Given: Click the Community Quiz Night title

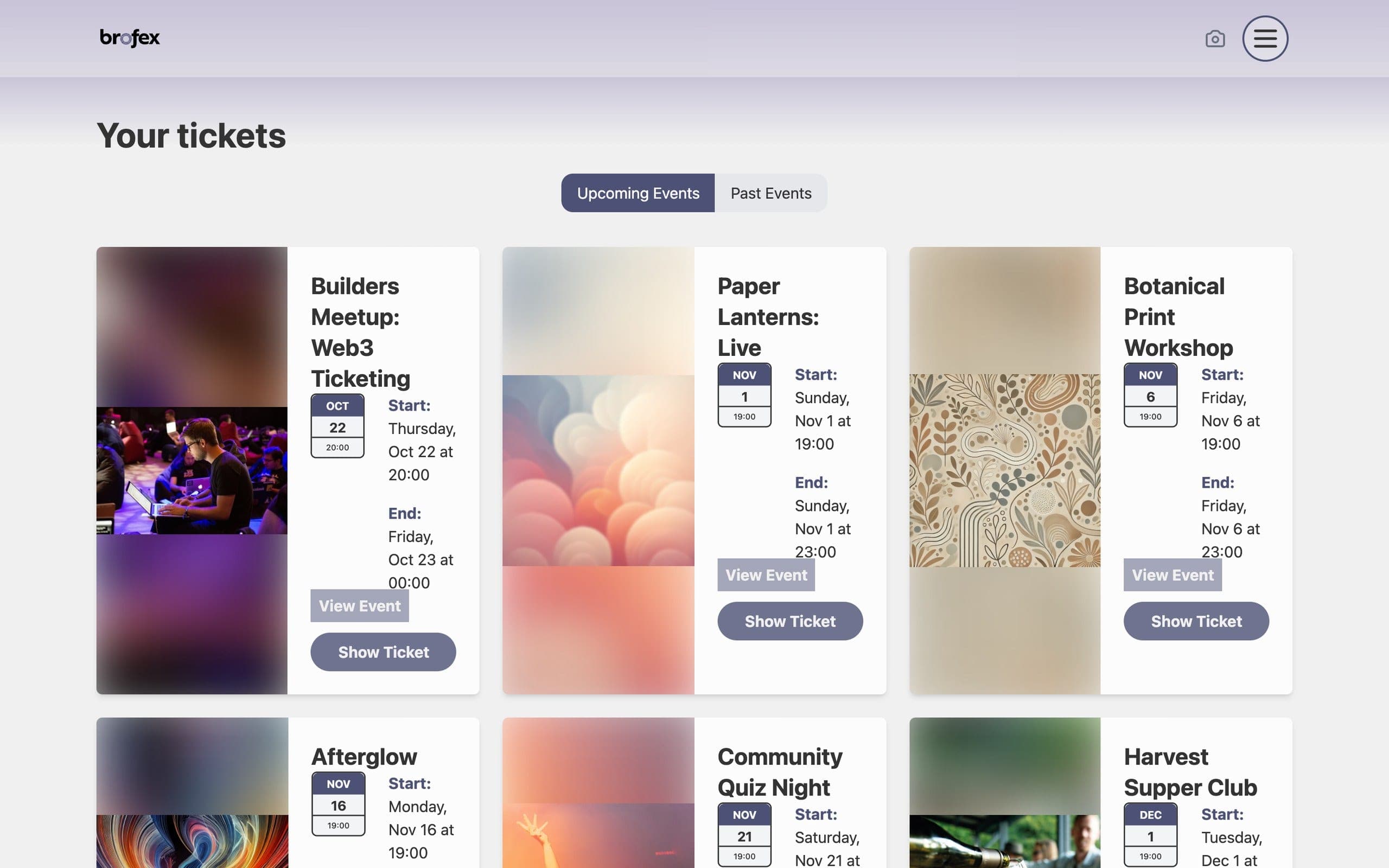Looking at the screenshot, I should click(780, 772).
